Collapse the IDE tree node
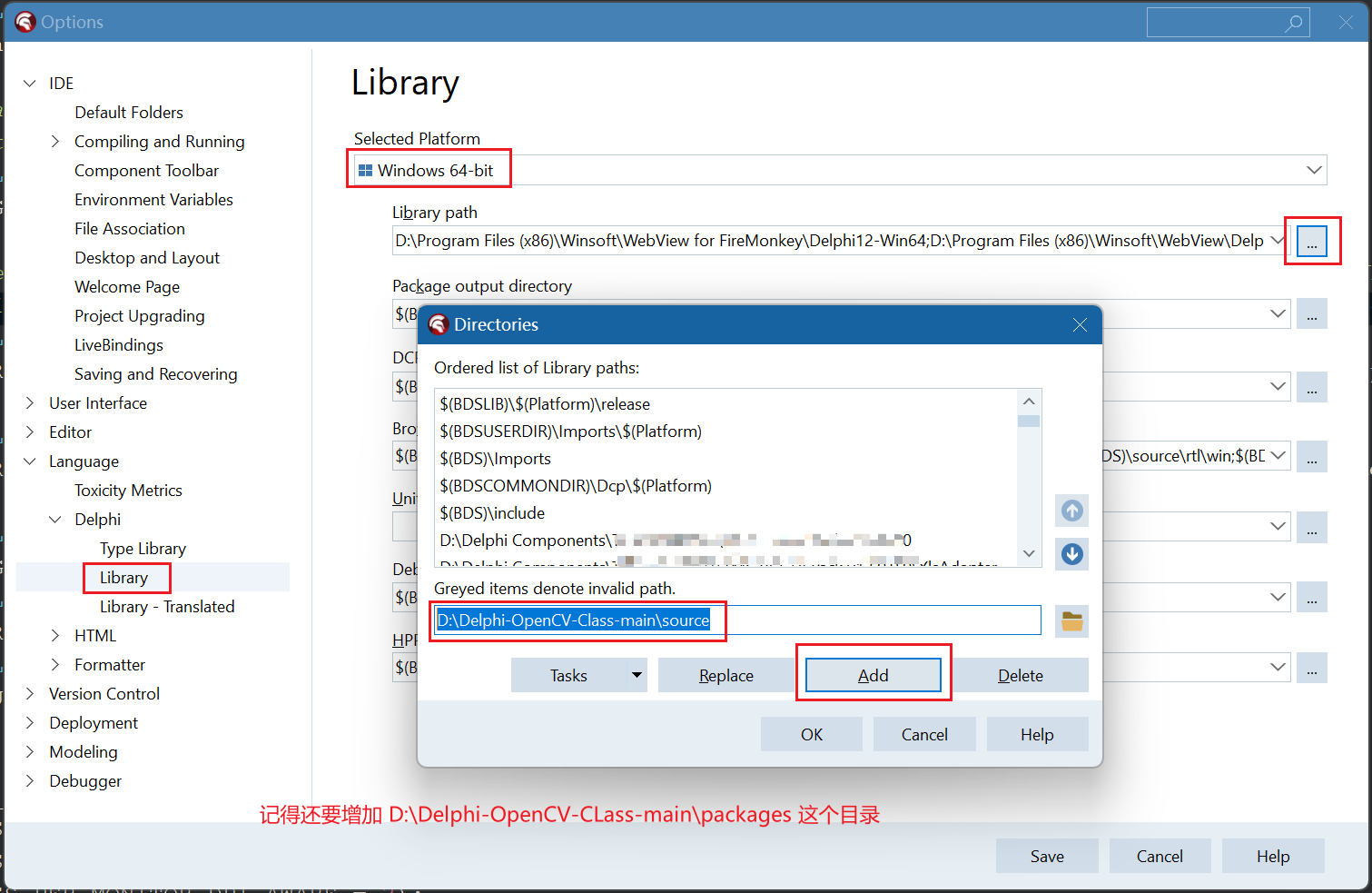 point(30,84)
